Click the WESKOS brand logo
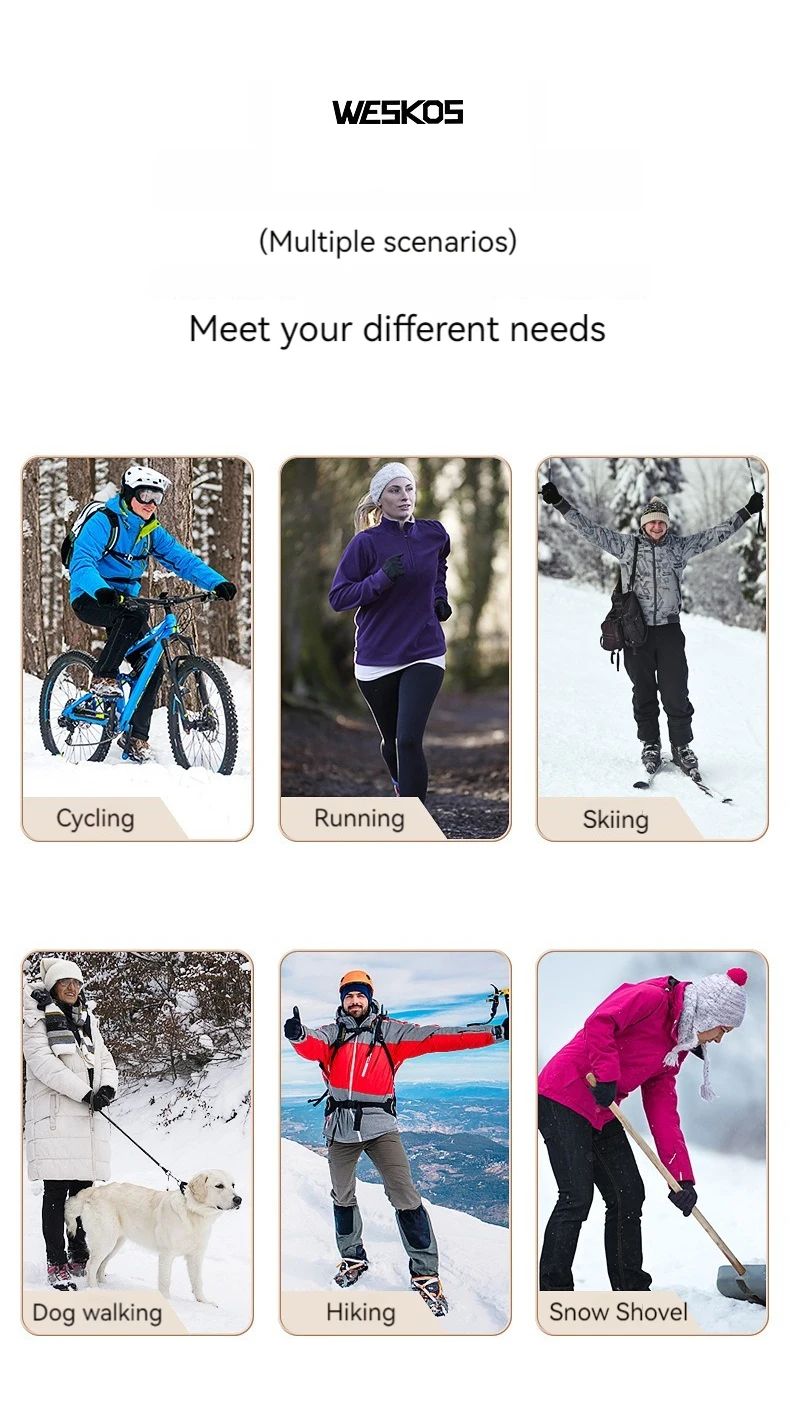Viewport: 790px width, 1404px height. pos(397,112)
